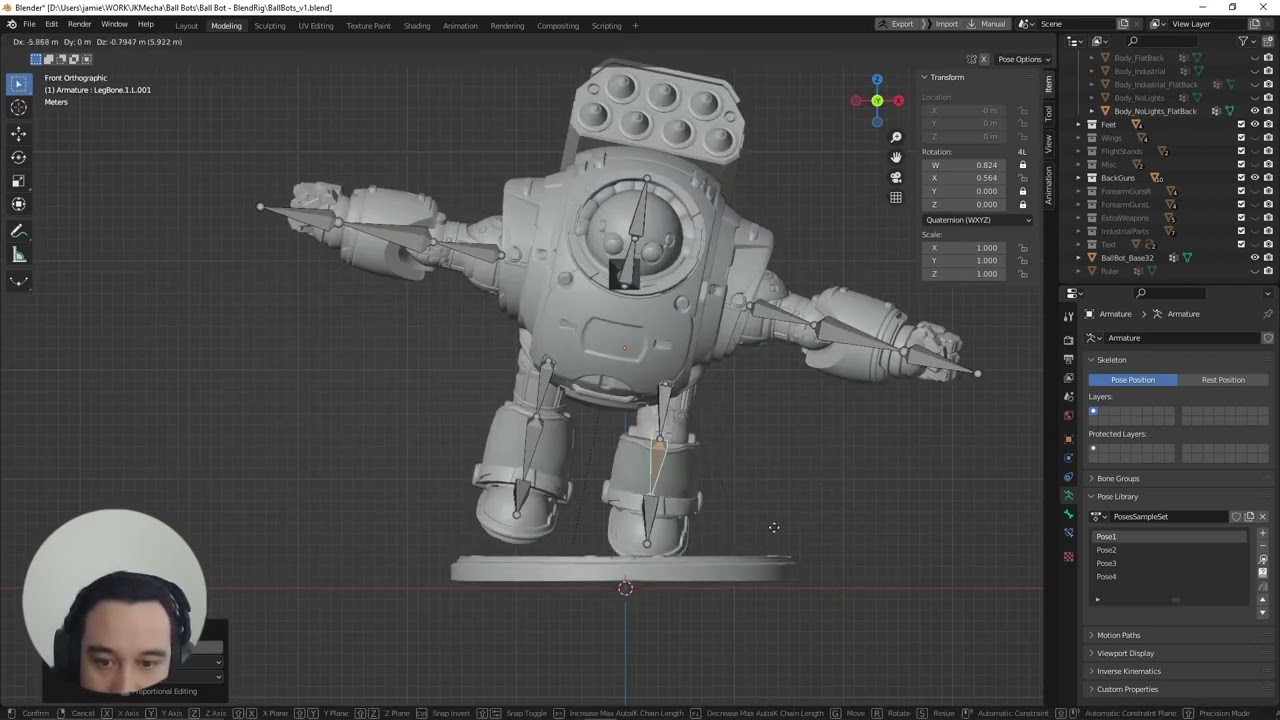
Task: Select the Cursor tool in left toolbar
Action: [x=18, y=108]
